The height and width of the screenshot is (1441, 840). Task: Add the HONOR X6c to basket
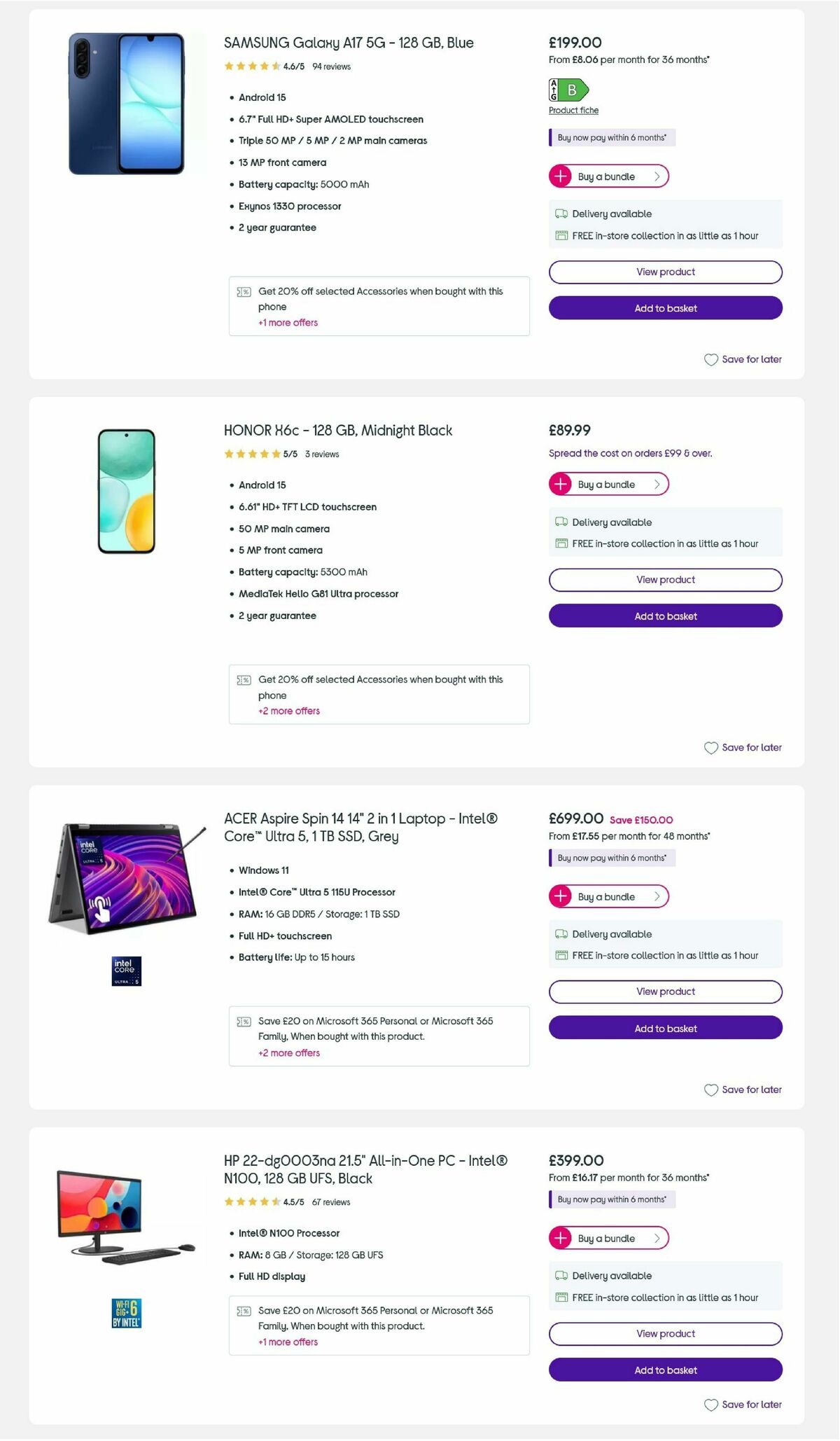click(665, 616)
